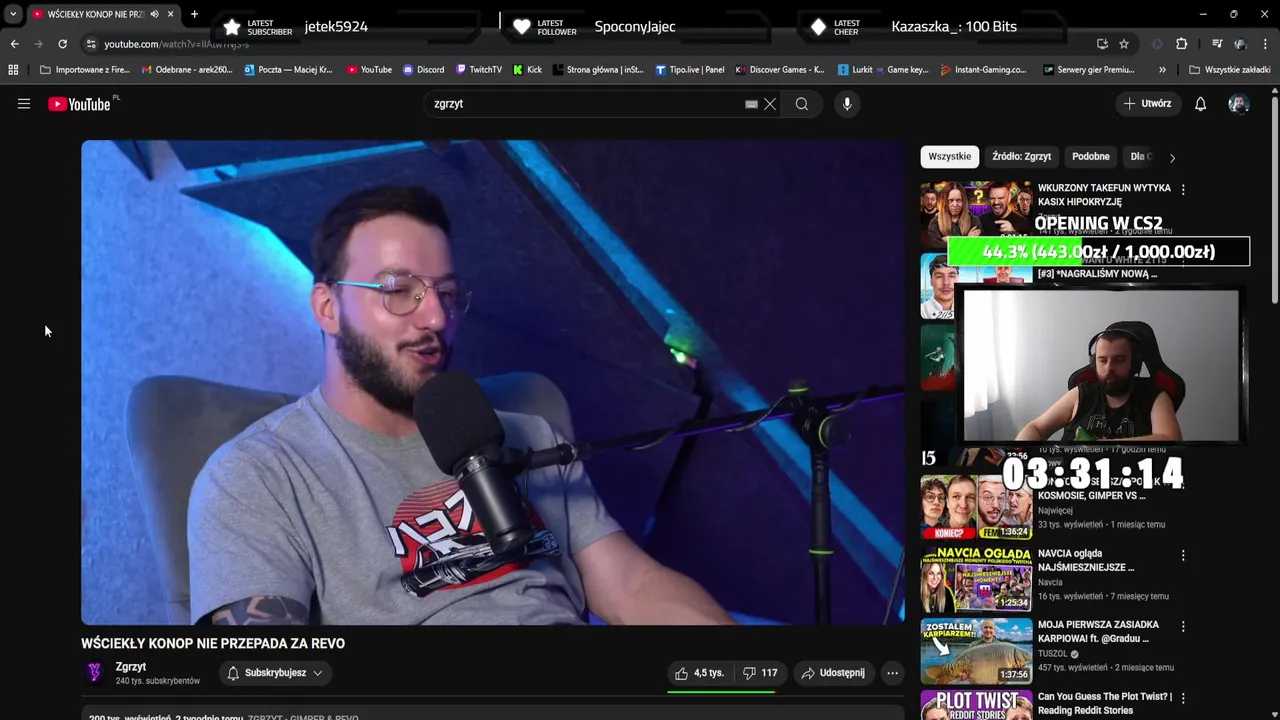Screen dimensions: 1280x720
Task: Bookmark this page with the star icon
Action: (1124, 44)
